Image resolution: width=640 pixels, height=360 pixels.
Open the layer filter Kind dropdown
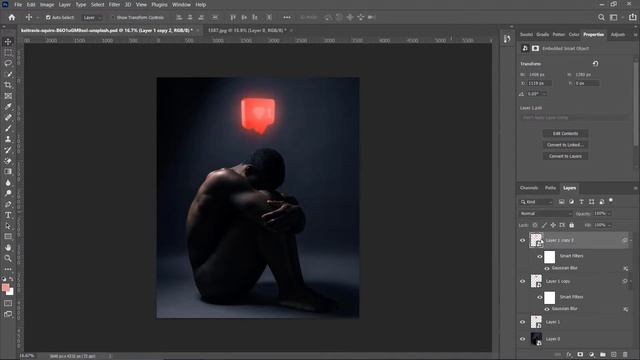tap(536, 202)
